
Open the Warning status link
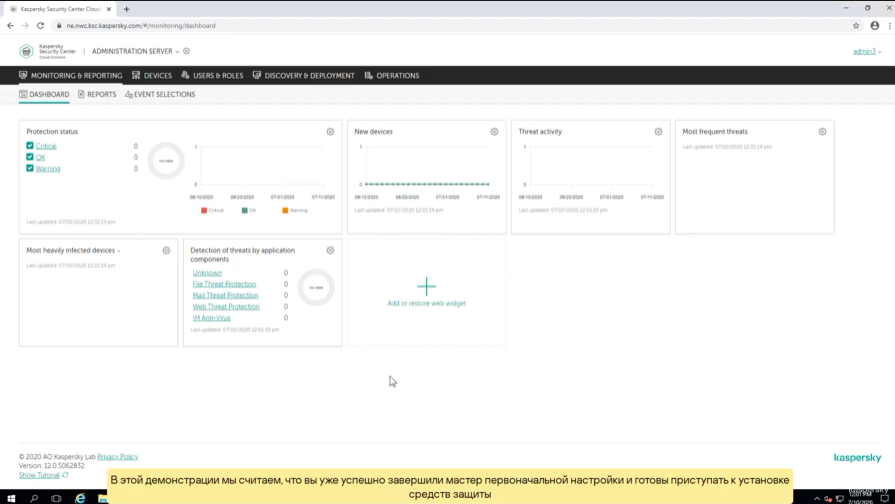pos(48,169)
